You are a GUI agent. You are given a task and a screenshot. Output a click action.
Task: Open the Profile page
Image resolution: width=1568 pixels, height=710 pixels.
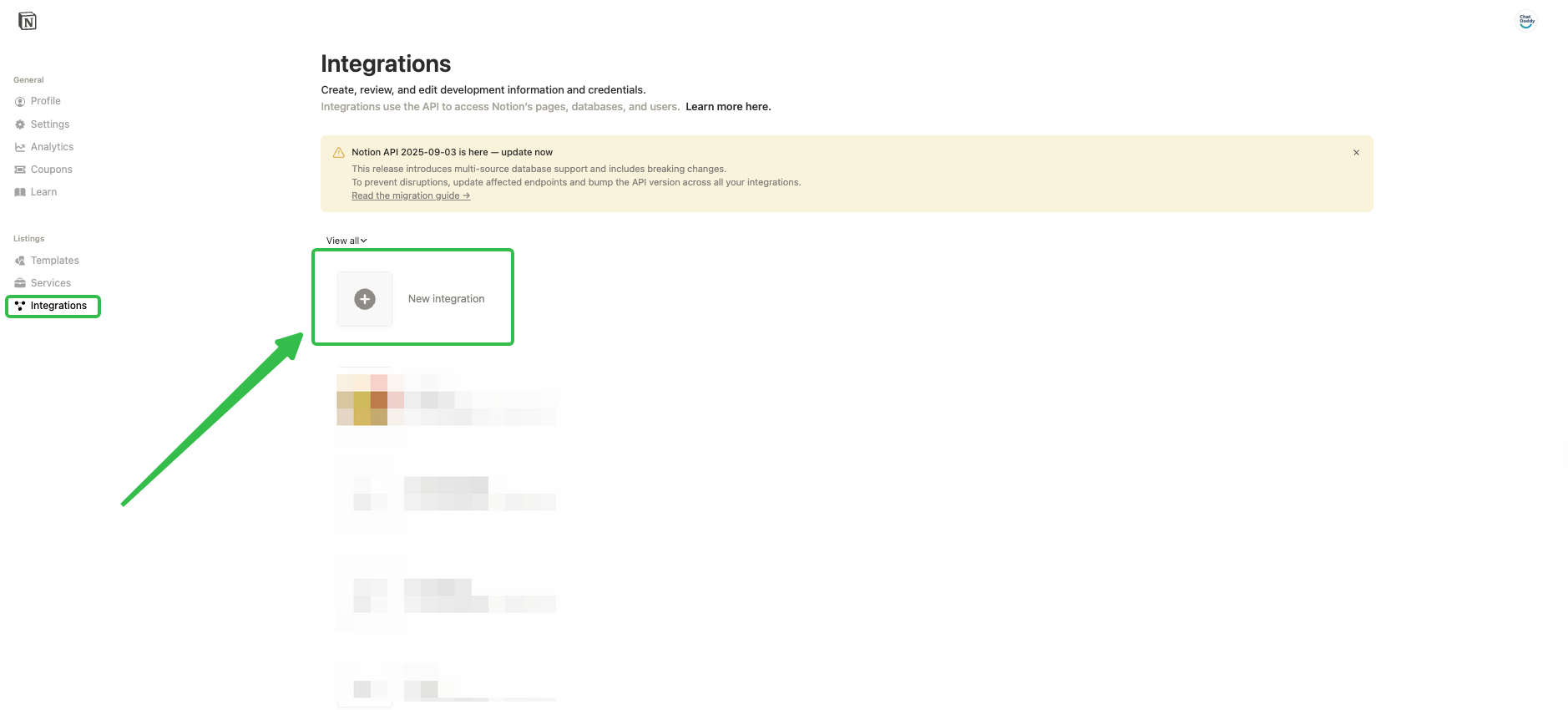tap(46, 101)
